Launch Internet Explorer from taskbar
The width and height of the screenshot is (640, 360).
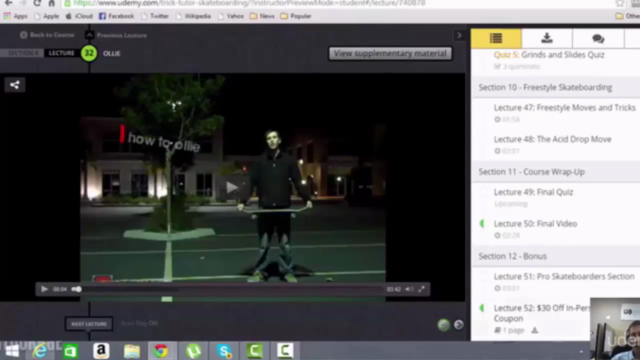[x=40, y=351]
